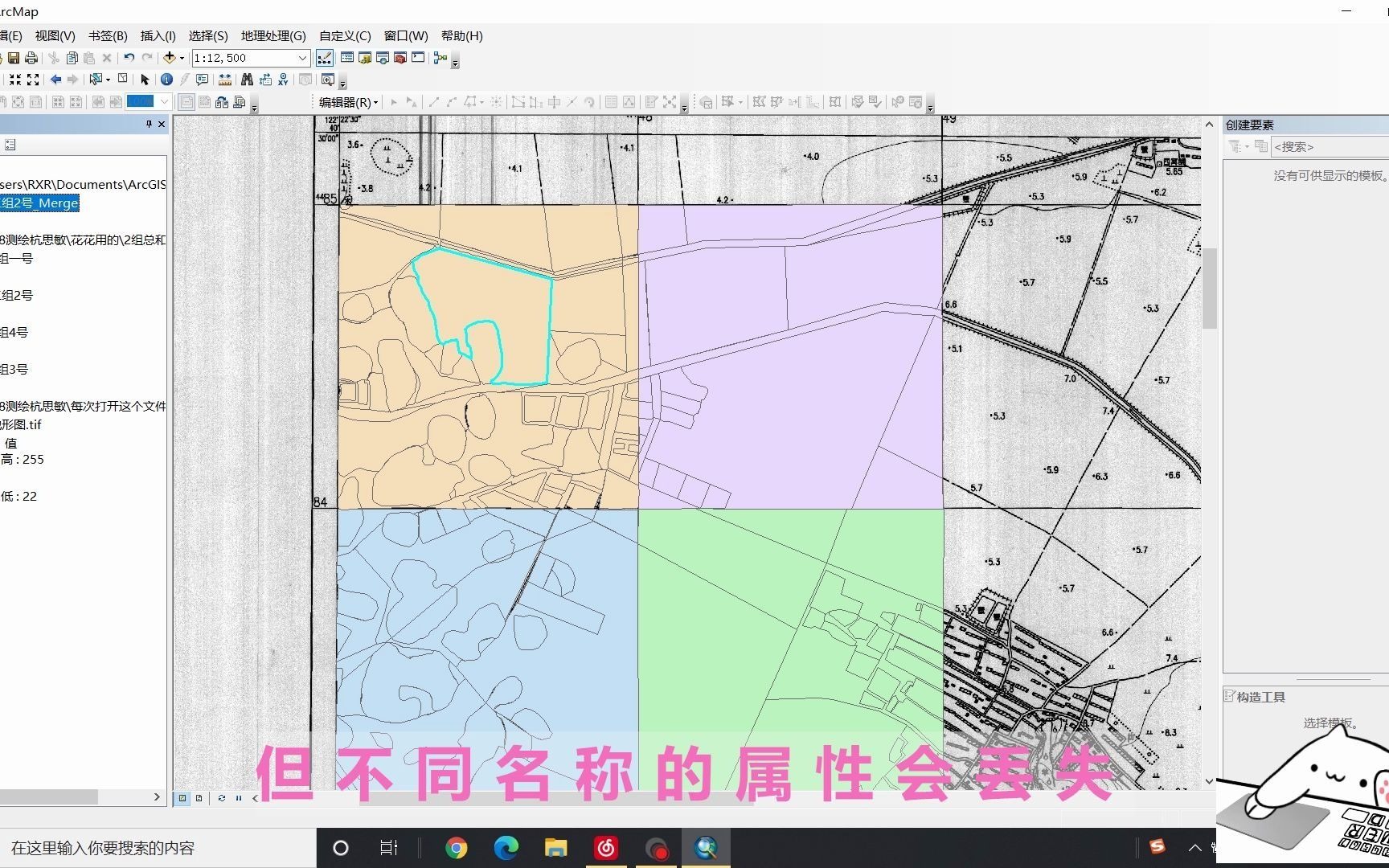Open the 地理处理(G) menu
1389x868 pixels.
click(273, 35)
